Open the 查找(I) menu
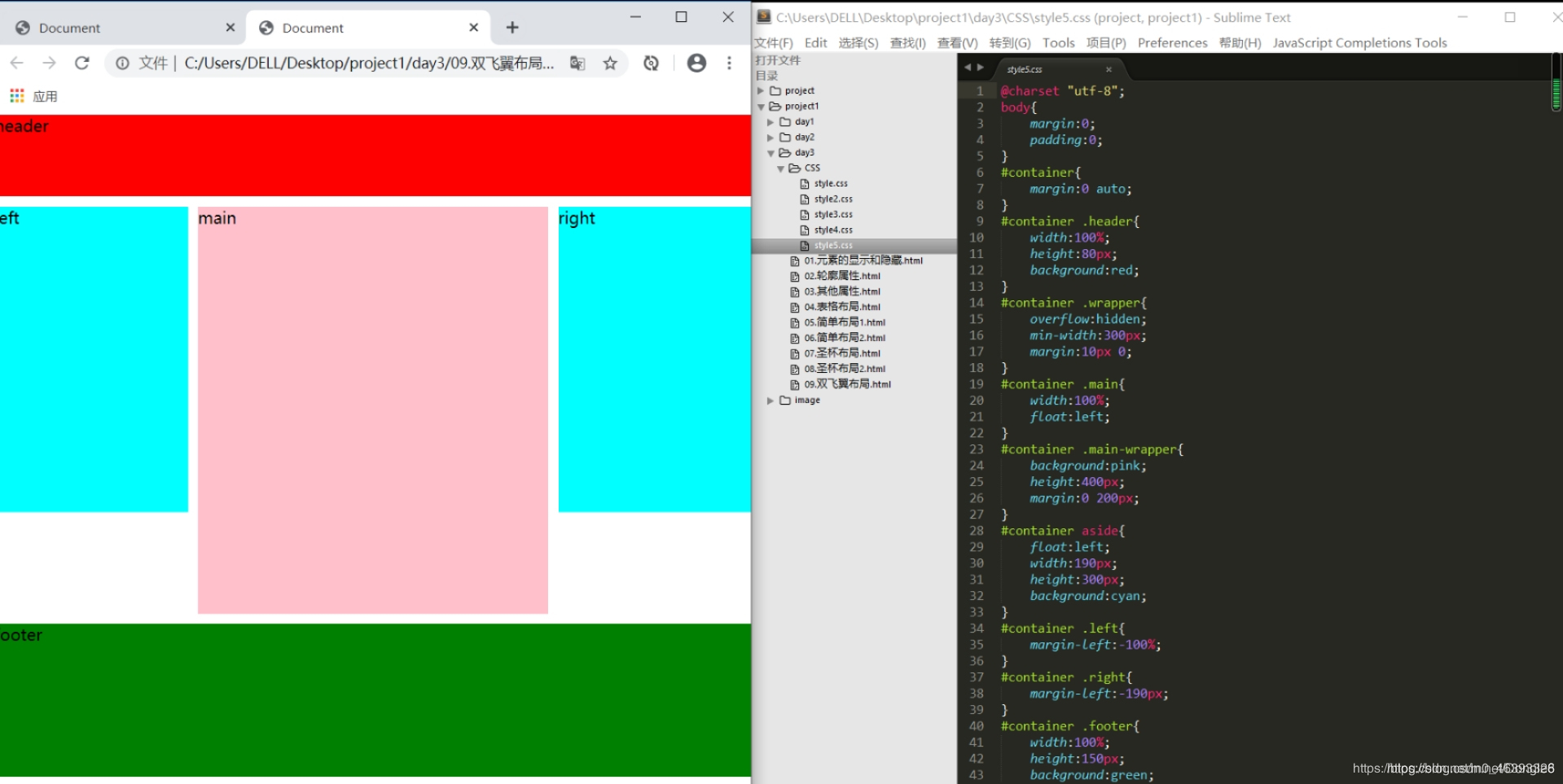 point(907,43)
